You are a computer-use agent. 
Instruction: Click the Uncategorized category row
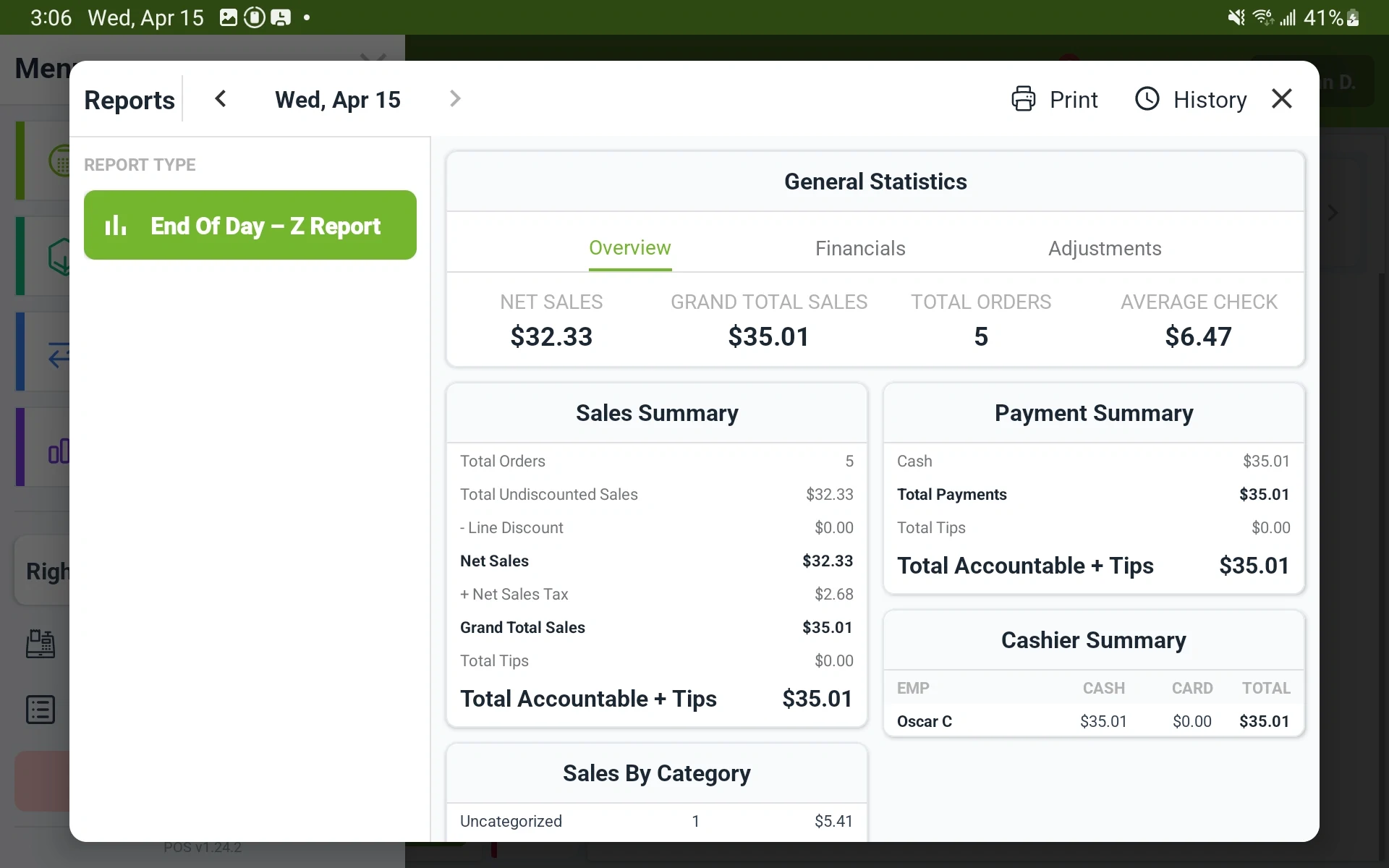[x=655, y=821]
